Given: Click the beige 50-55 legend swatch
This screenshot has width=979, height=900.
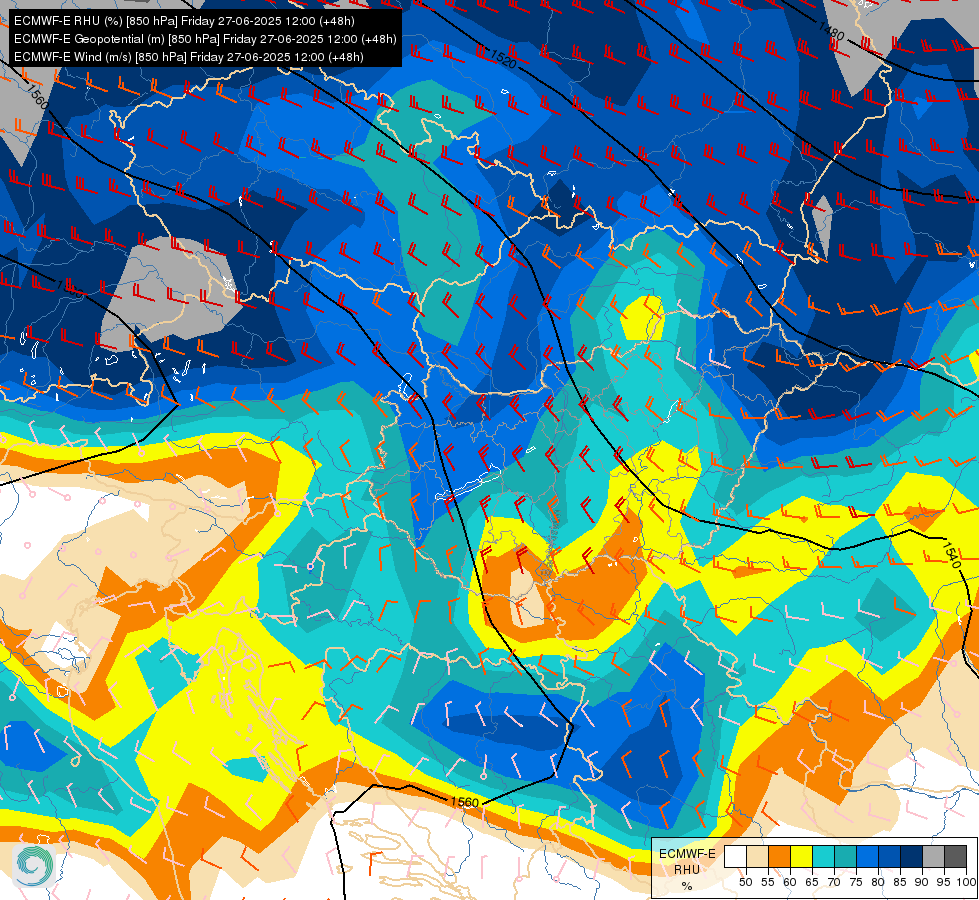Looking at the screenshot, I should (x=757, y=856).
